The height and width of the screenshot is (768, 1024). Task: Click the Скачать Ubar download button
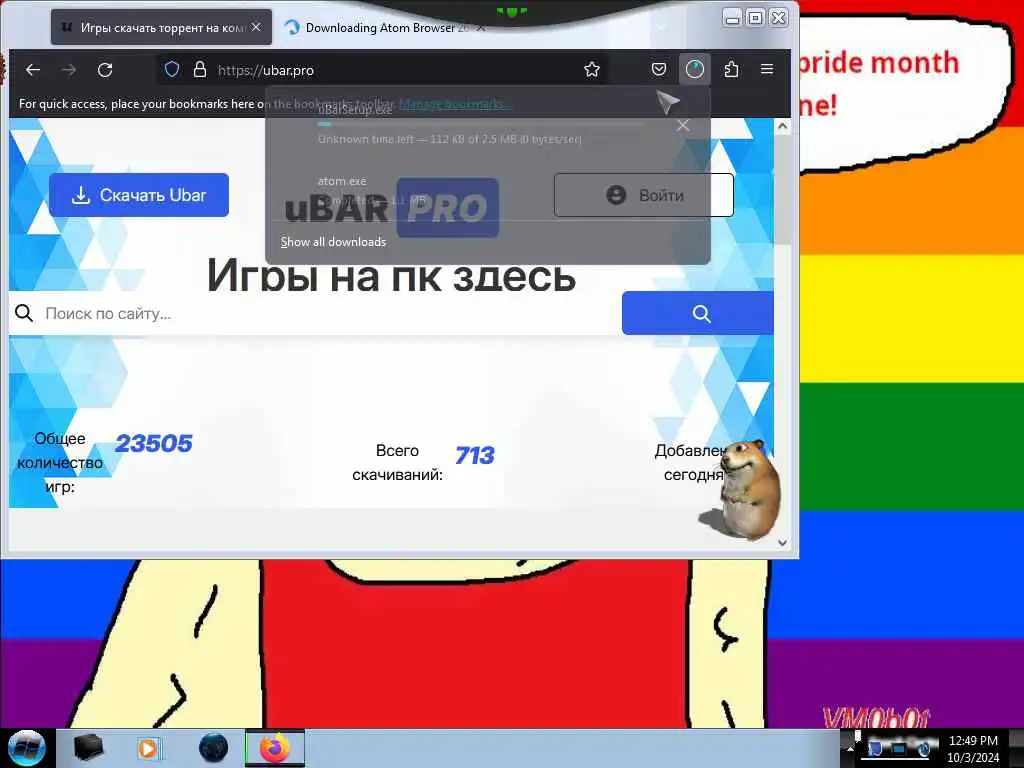tap(139, 195)
